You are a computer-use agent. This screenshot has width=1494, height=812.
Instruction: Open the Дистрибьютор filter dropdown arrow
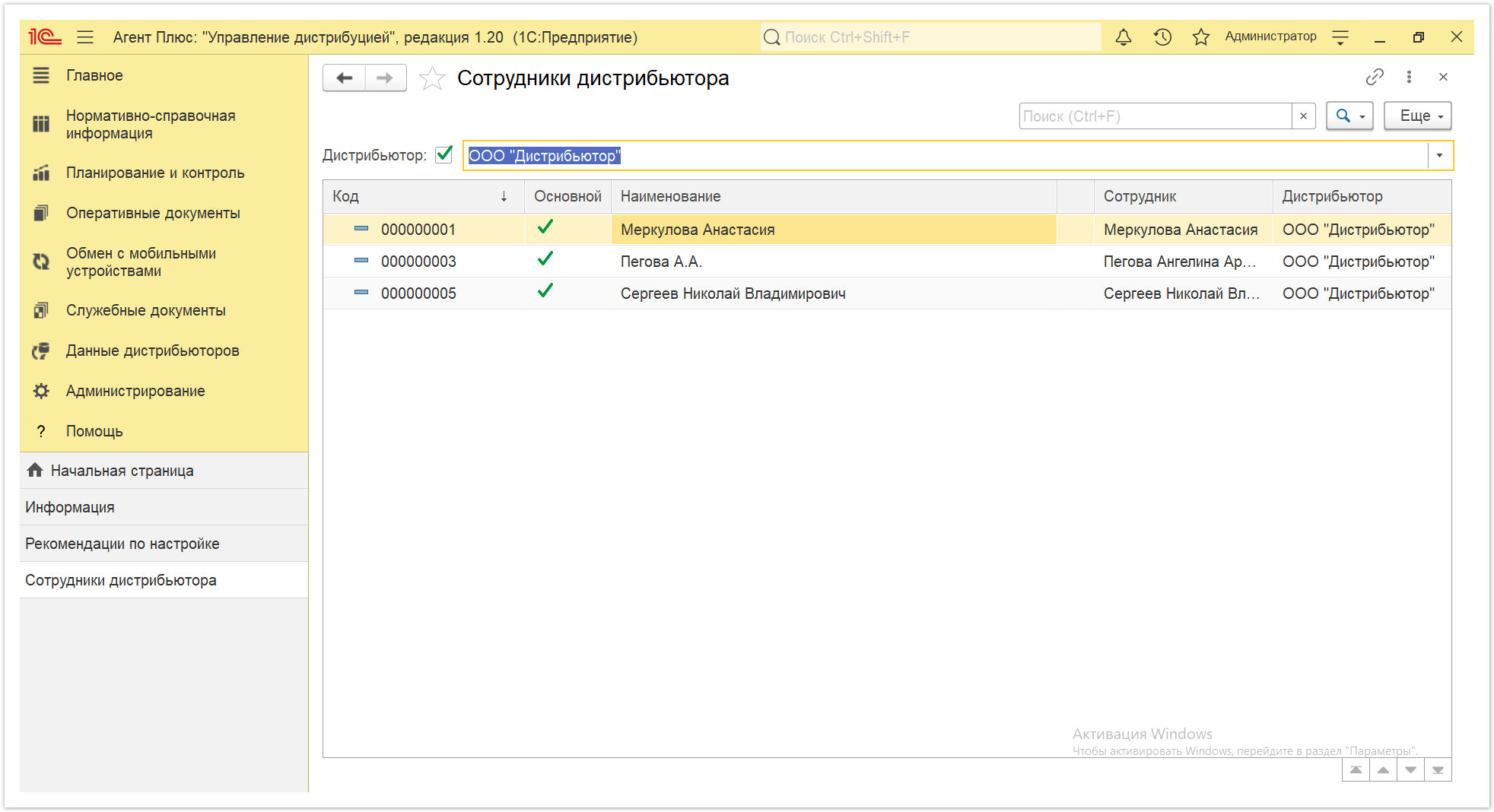coord(1439,156)
